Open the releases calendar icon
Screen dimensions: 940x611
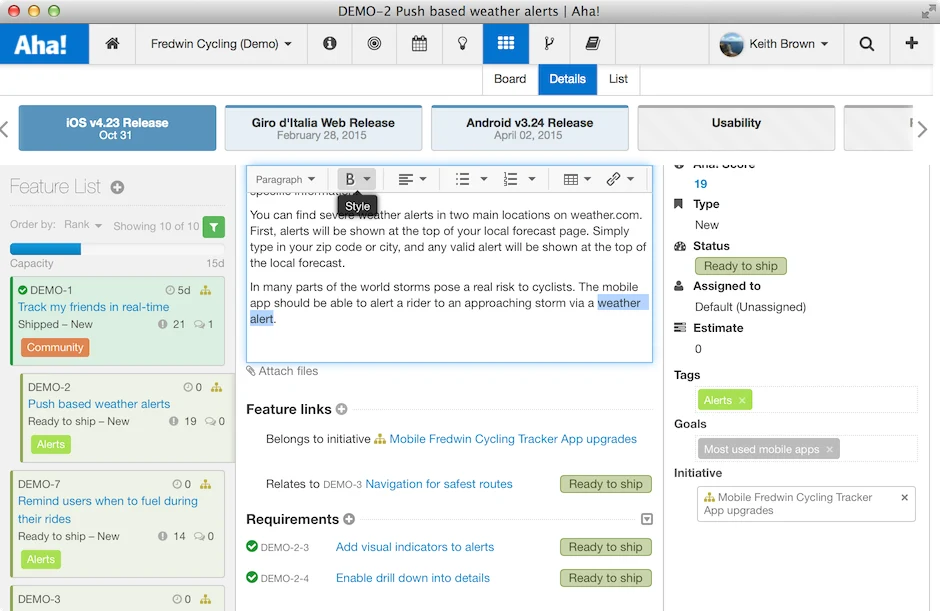coord(419,44)
